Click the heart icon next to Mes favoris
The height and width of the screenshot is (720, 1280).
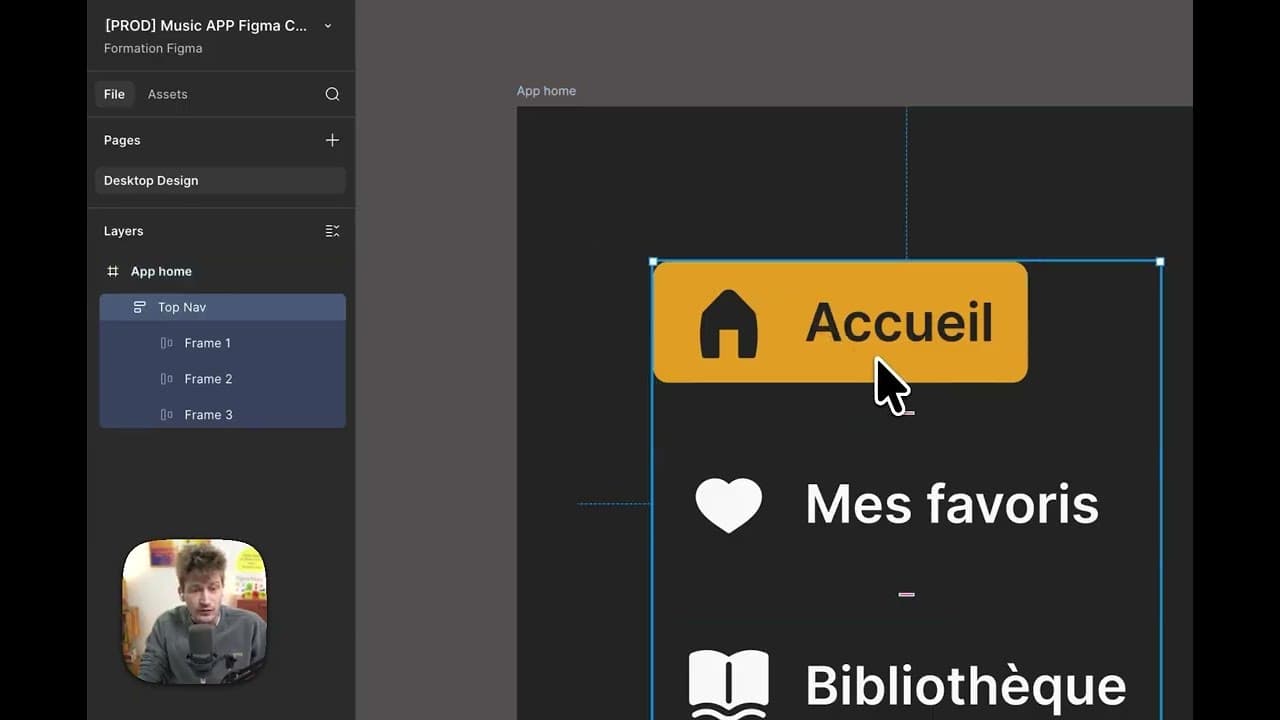click(729, 504)
